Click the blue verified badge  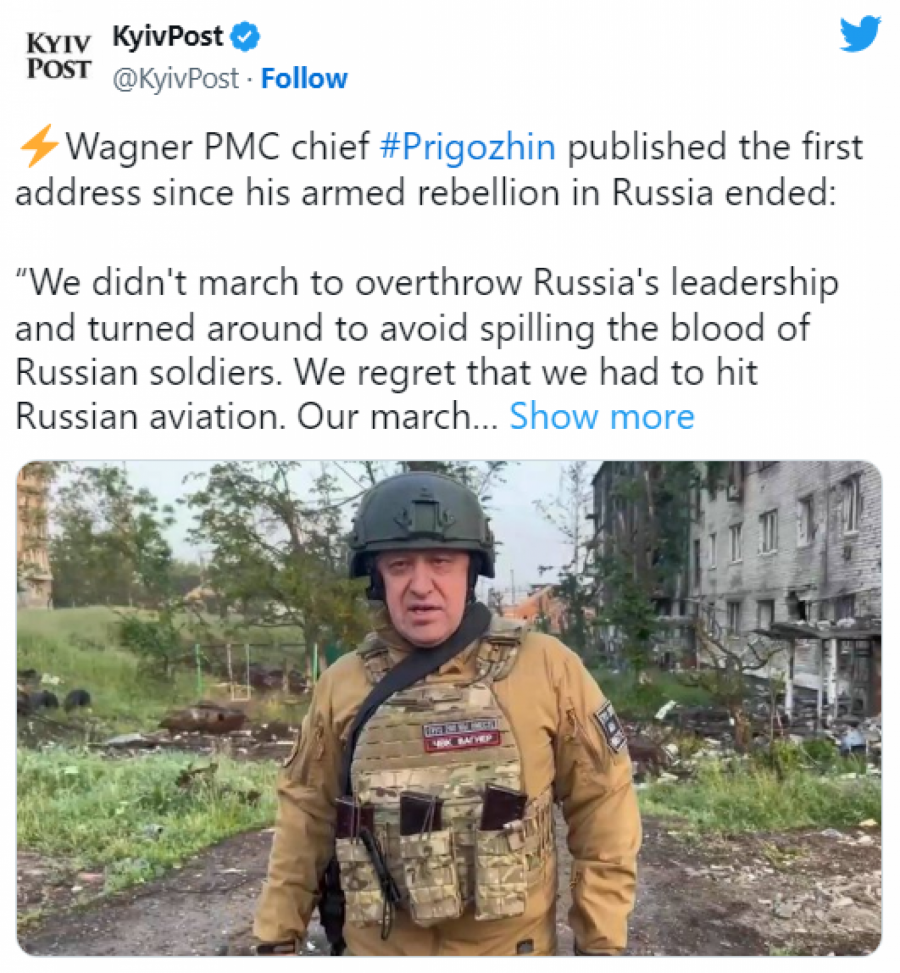pyautogui.click(x=246, y=38)
